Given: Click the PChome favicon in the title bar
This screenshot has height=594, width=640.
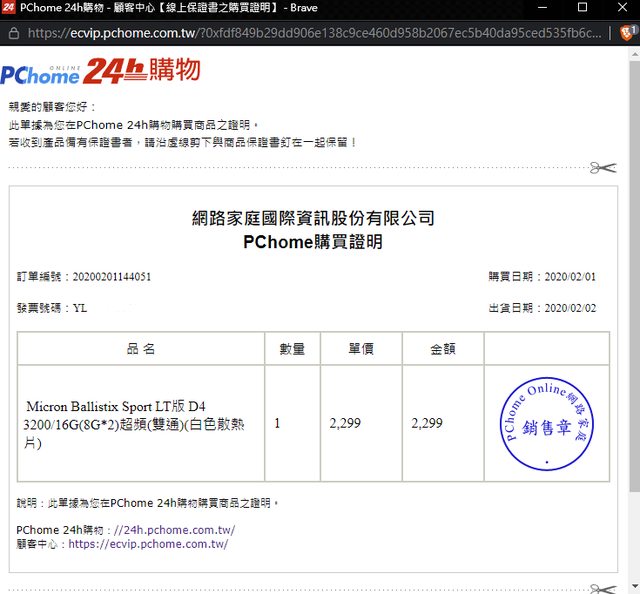Looking at the screenshot, I should (x=9, y=8).
